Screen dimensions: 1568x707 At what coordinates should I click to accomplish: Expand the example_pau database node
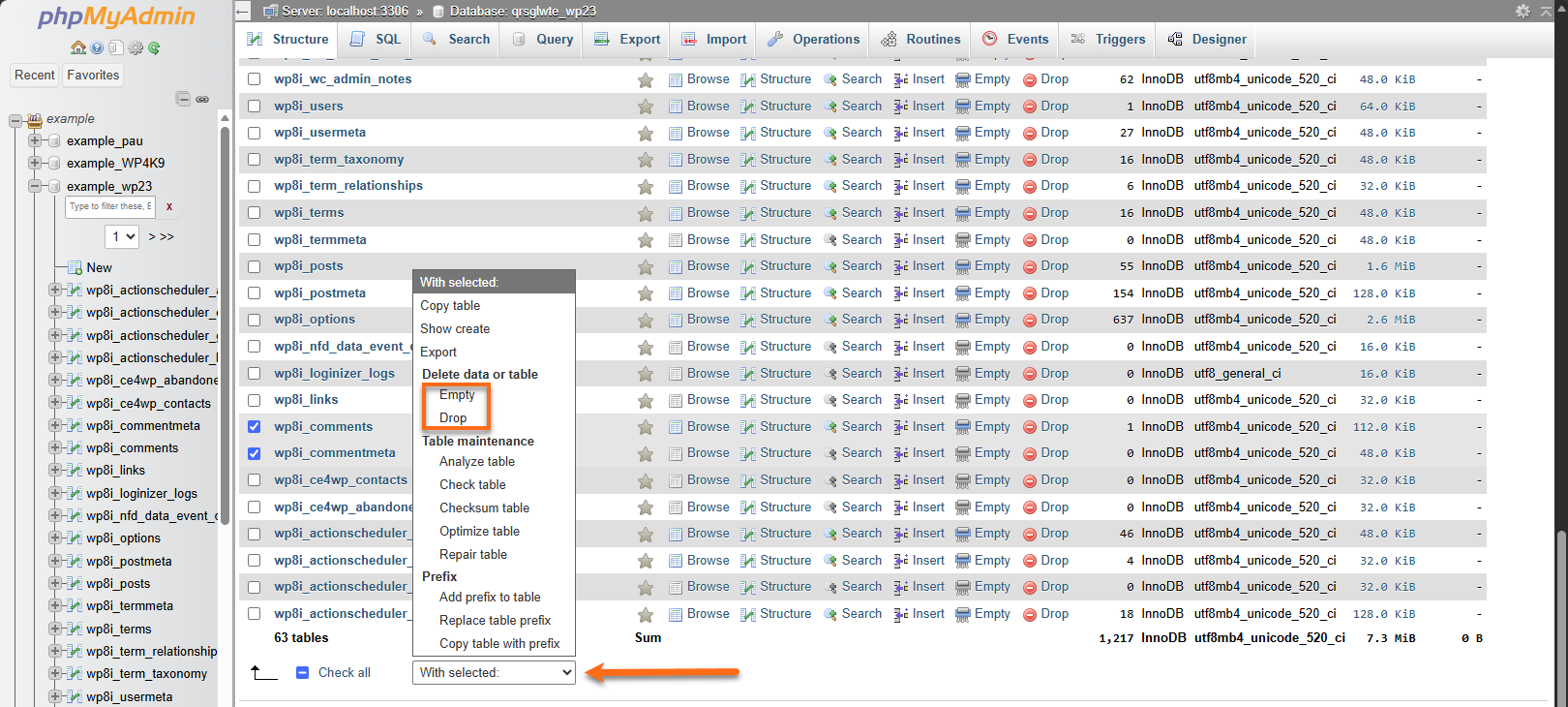click(35, 140)
